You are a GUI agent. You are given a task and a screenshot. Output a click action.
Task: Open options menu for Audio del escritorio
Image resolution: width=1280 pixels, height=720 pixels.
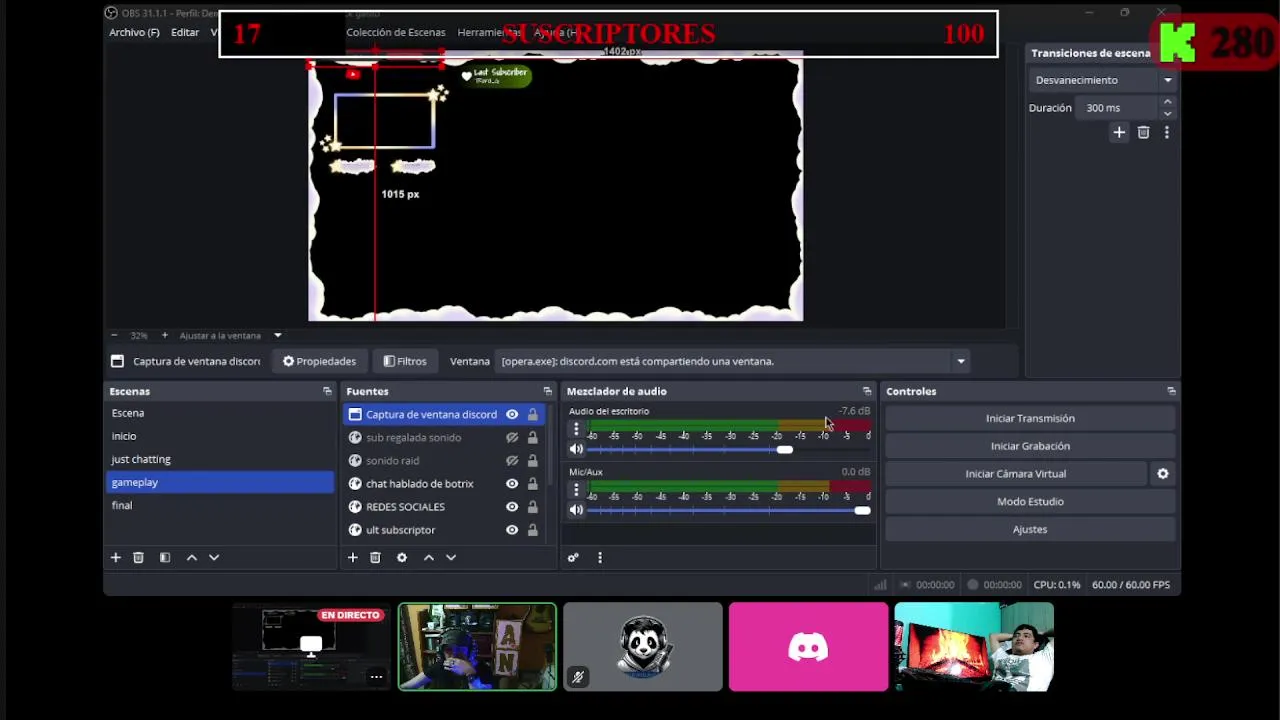(576, 429)
